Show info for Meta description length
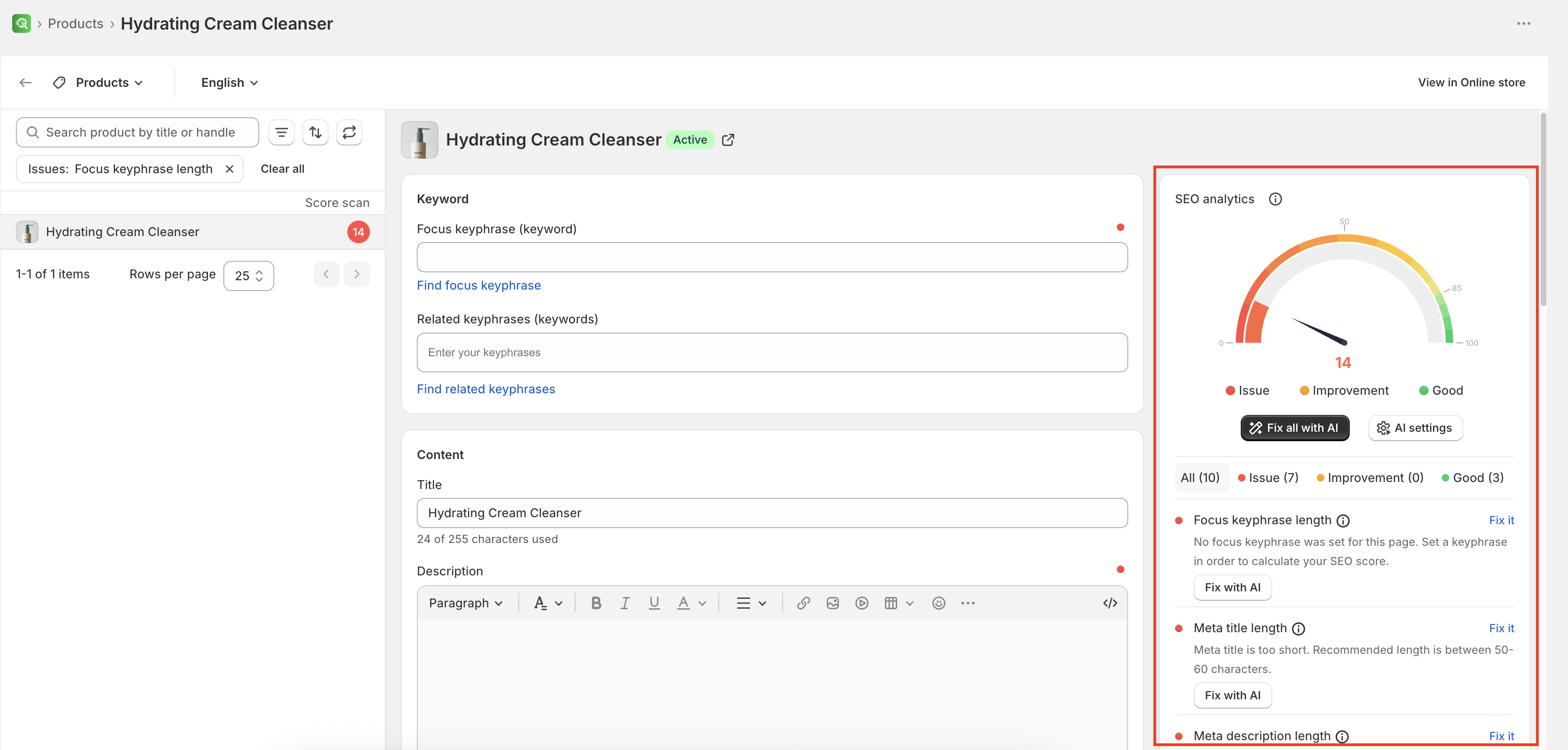The image size is (1568, 750). (x=1342, y=736)
